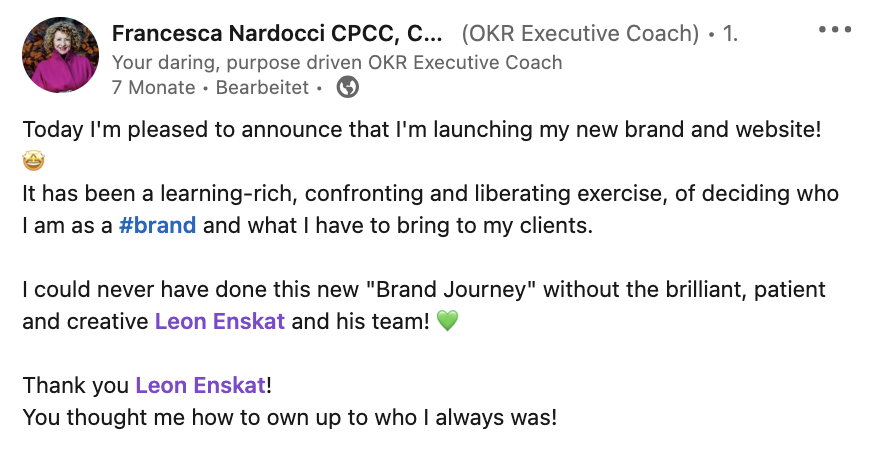This screenshot has height=450, width=876.
Task: Open Leon Enskat mention after 'and creative'
Action: 220,321
